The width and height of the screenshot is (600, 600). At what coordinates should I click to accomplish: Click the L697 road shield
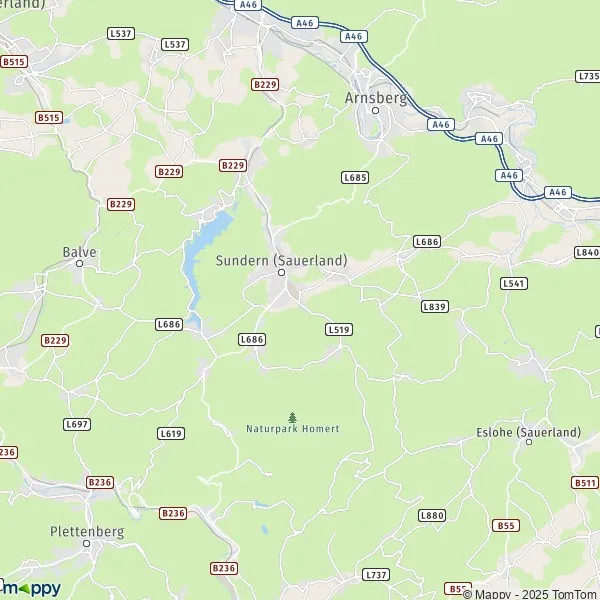click(x=77, y=424)
